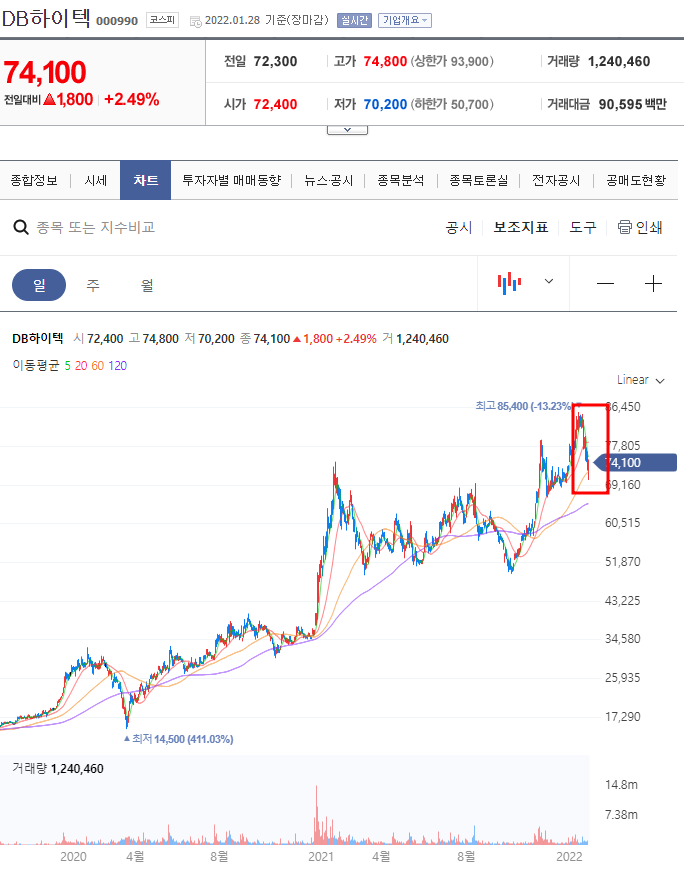The width and height of the screenshot is (684, 889).
Task: Click the 전일 72,300 value
Action: tap(275, 61)
